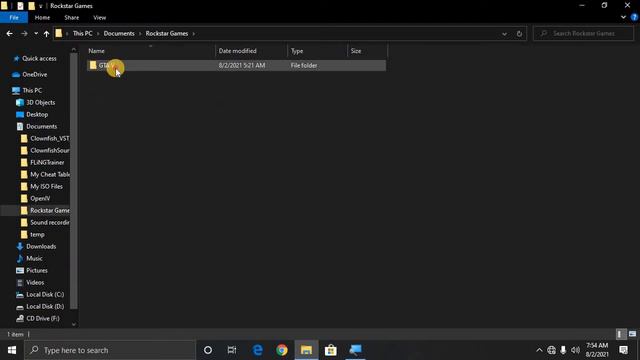Open the Windows Start menu
640x360 pixels.
pos(12,350)
